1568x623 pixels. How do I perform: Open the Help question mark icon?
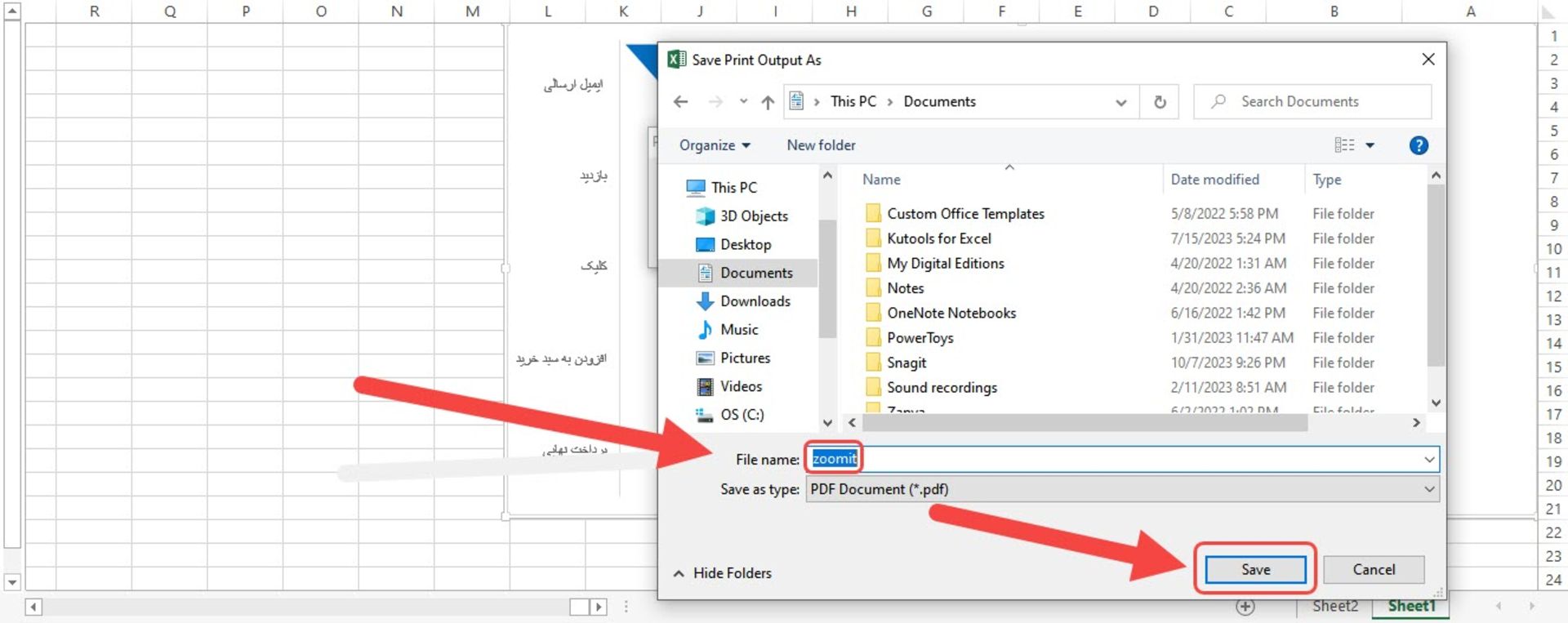click(x=1419, y=145)
